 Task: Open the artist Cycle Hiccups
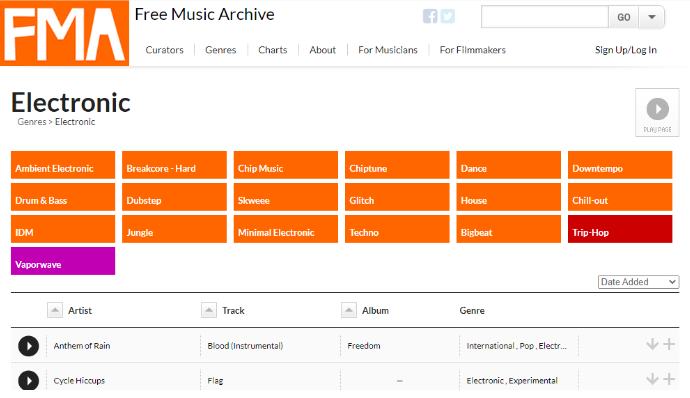pos(79,381)
